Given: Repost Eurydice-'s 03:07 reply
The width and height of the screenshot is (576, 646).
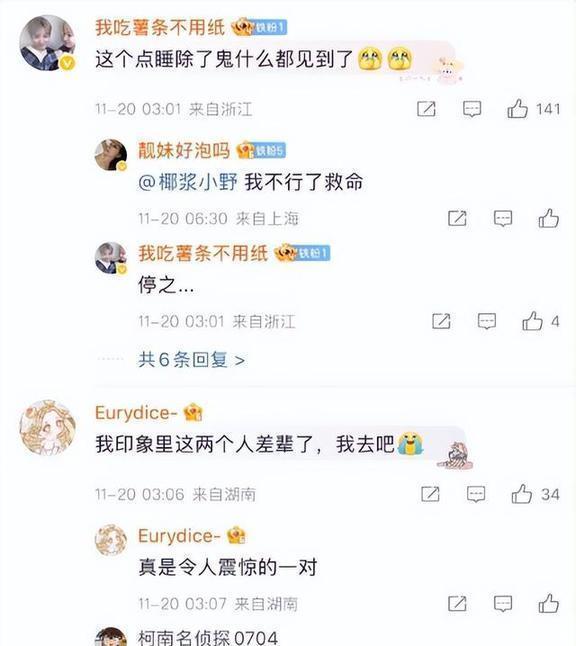Looking at the screenshot, I should 457,604.
